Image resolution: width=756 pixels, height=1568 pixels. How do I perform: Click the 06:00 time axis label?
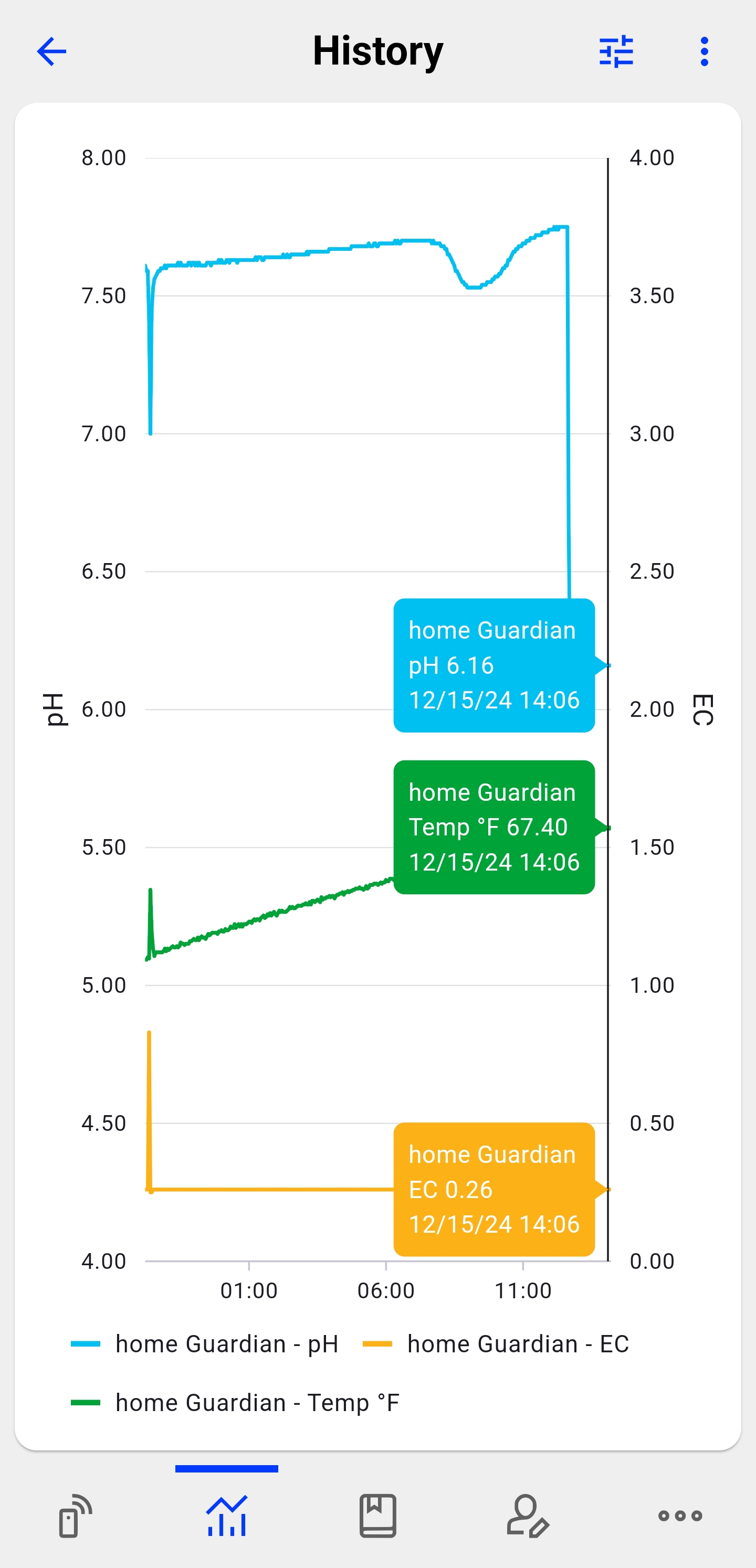(386, 1290)
